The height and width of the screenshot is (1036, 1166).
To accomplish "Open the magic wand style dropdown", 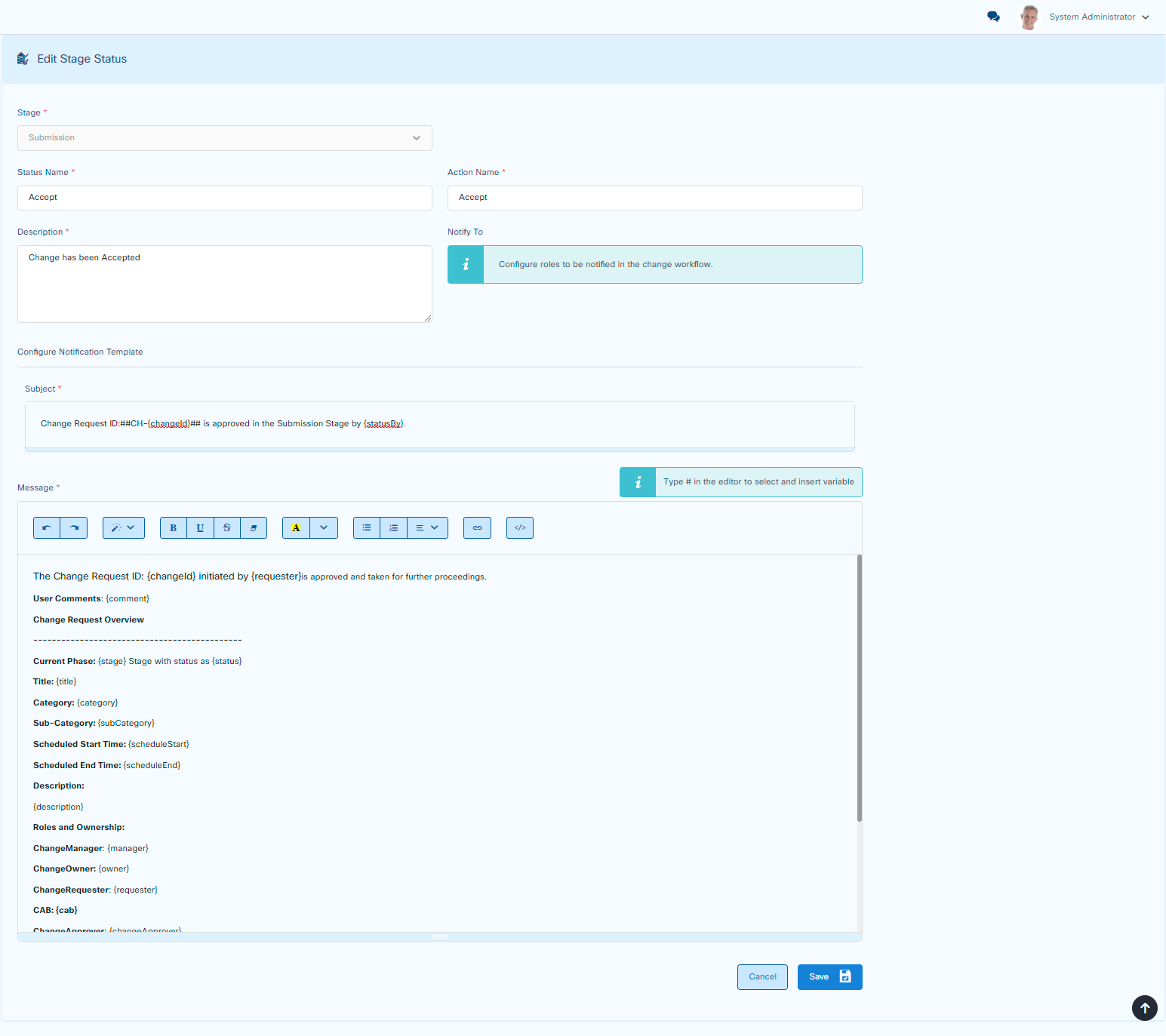I will click(x=123, y=527).
